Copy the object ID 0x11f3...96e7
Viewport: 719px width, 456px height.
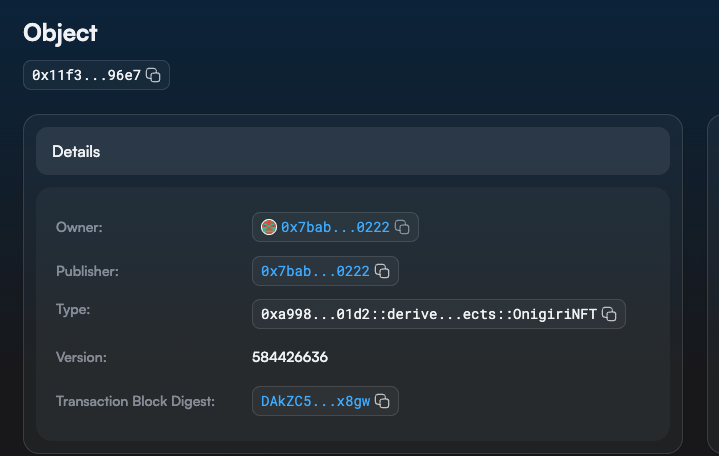(x=153, y=75)
